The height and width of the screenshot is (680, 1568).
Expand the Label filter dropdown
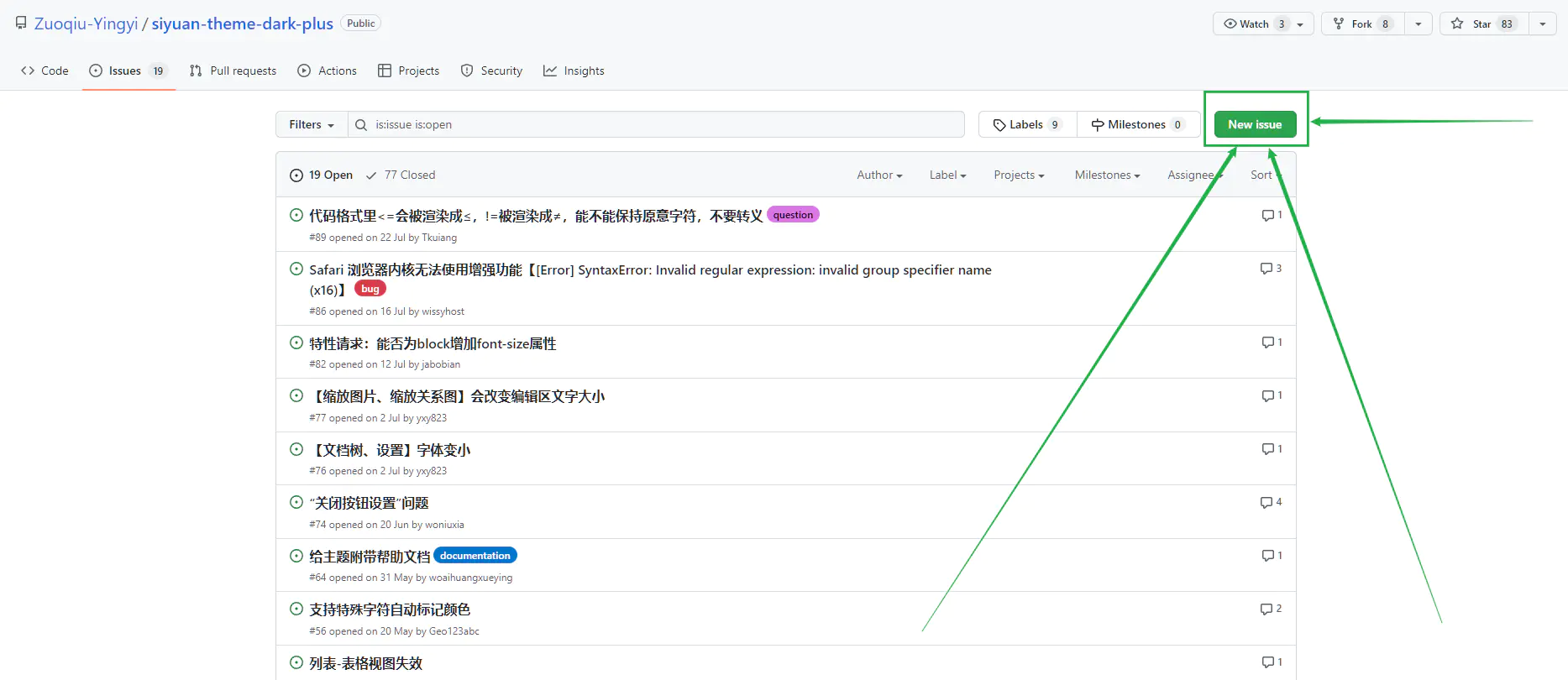tap(947, 175)
